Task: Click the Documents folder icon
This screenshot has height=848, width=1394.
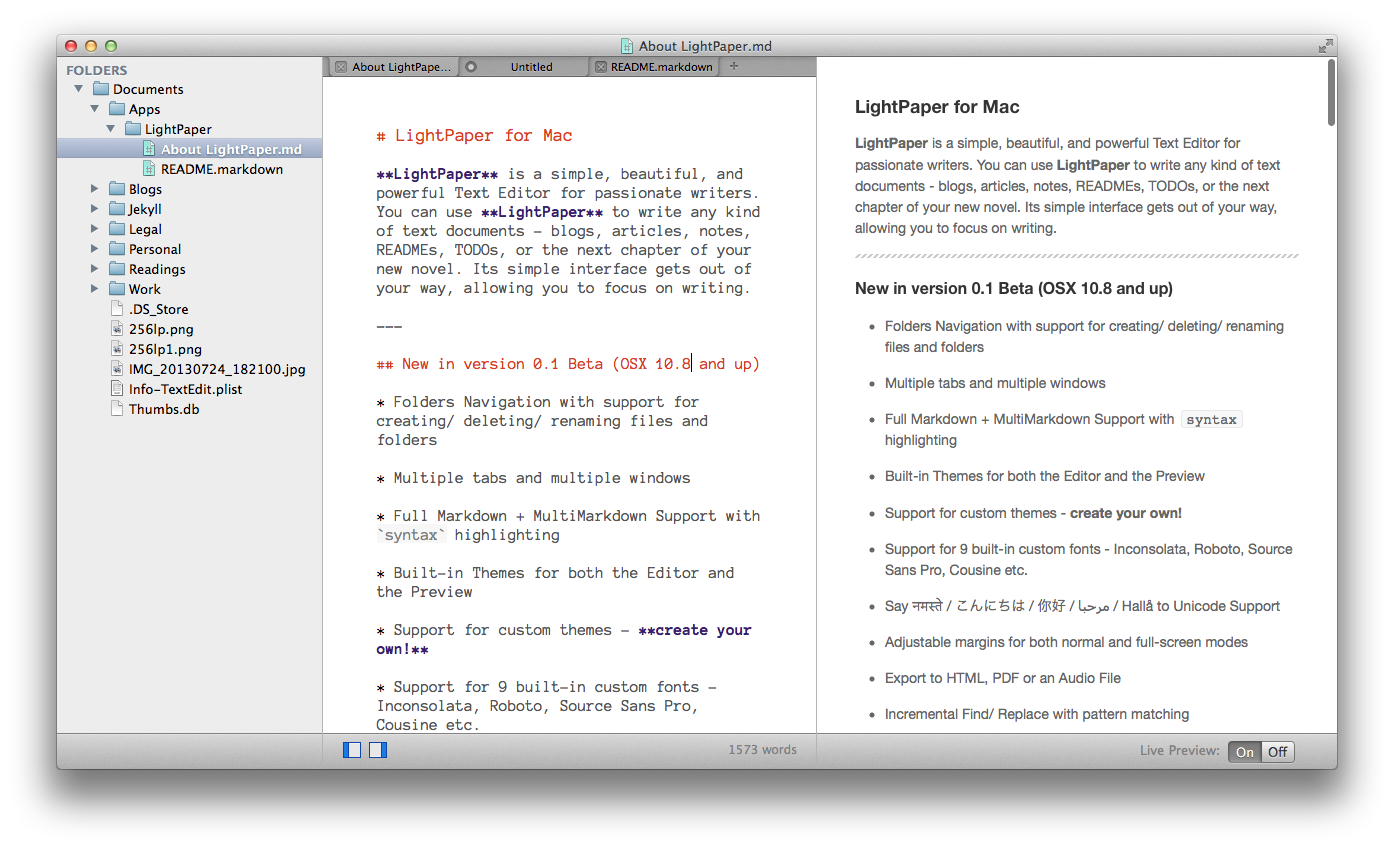Action: tap(101, 89)
